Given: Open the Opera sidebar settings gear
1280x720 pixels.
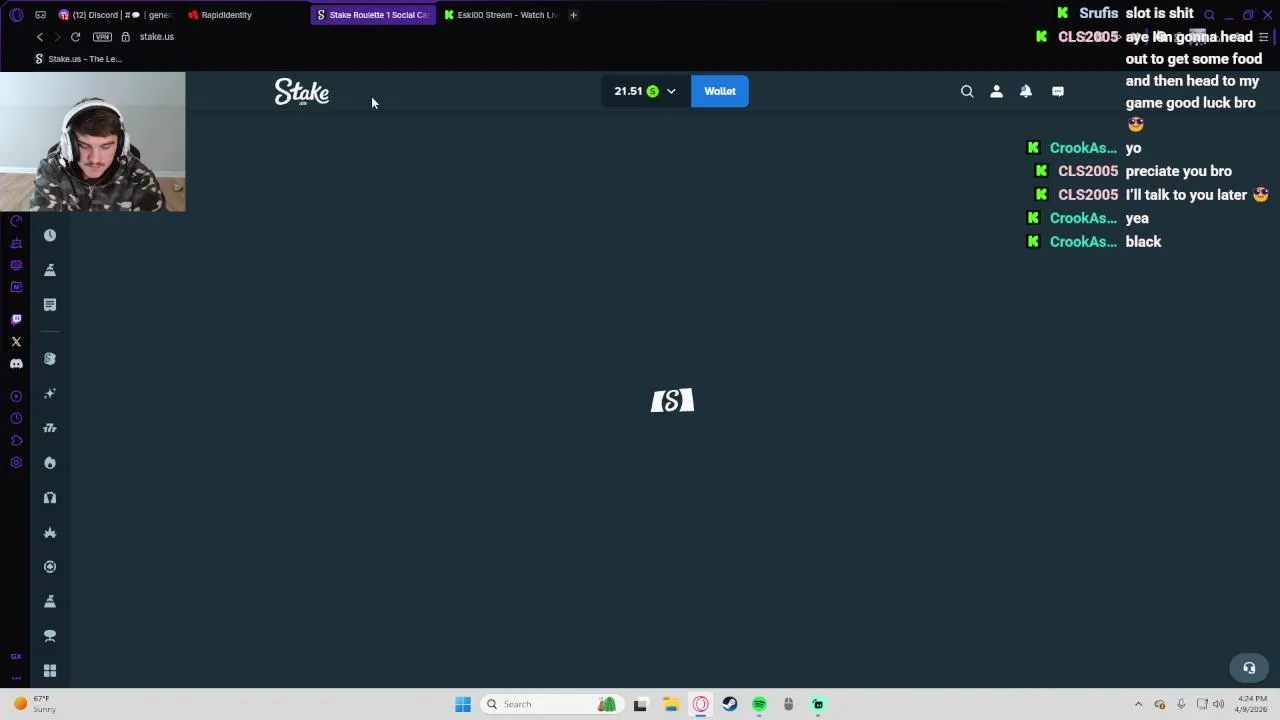Looking at the screenshot, I should tap(16, 463).
